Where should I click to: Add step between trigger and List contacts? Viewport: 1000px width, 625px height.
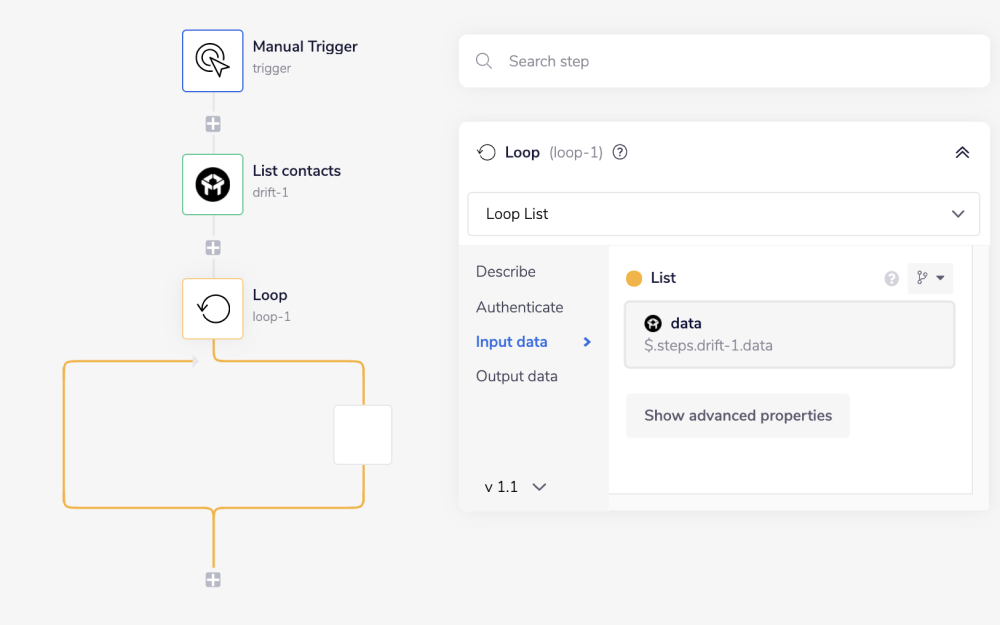(x=213, y=124)
